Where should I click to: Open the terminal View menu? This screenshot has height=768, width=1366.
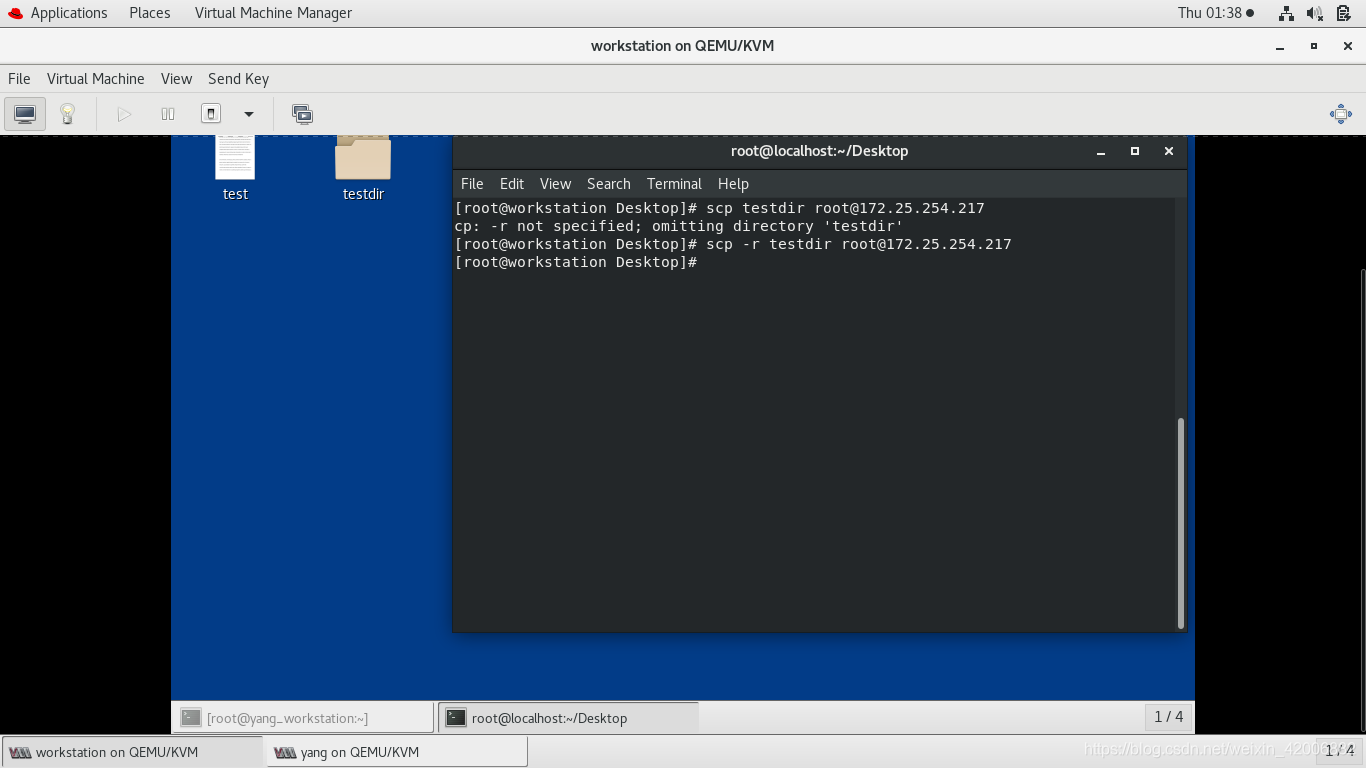555,184
